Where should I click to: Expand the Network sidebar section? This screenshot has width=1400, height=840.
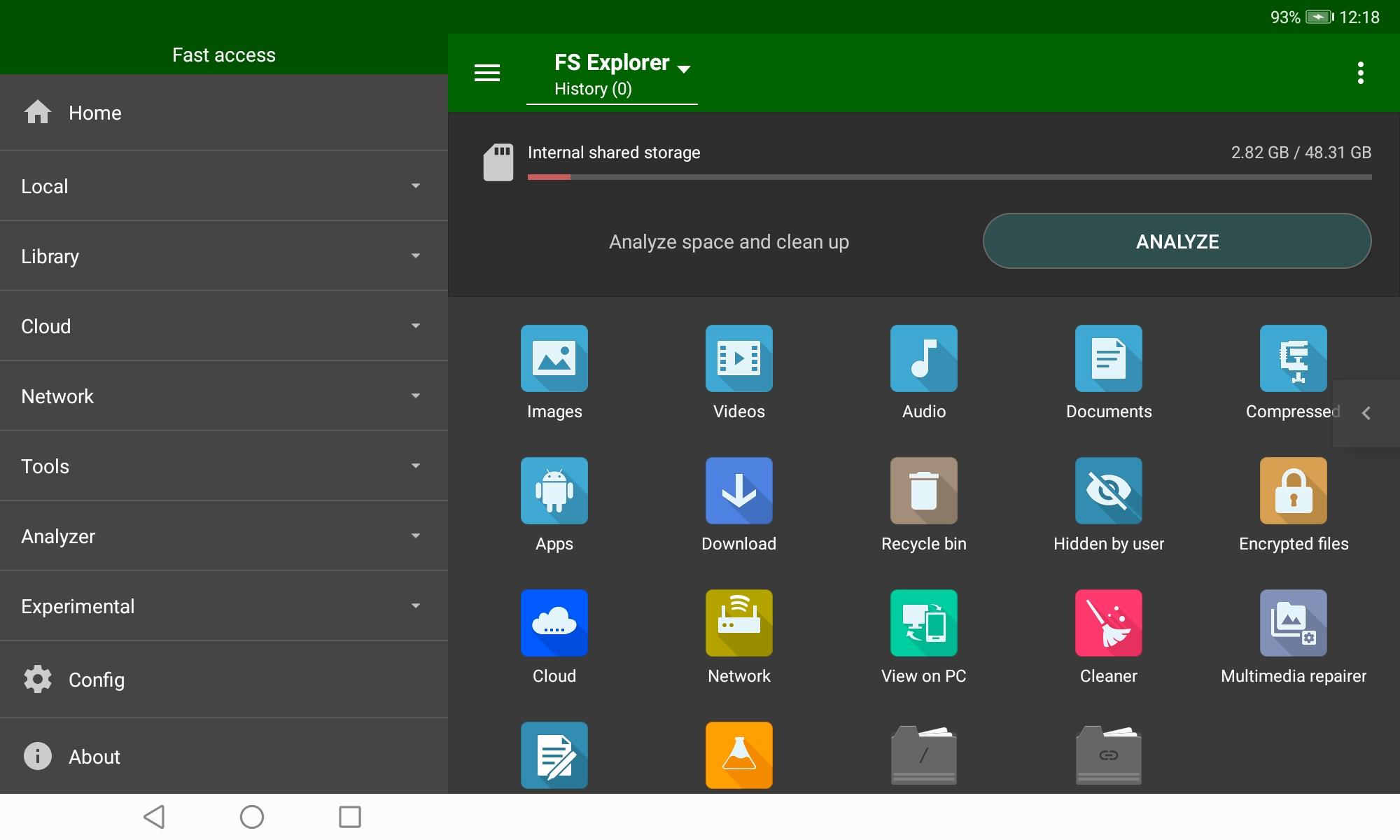tap(224, 396)
